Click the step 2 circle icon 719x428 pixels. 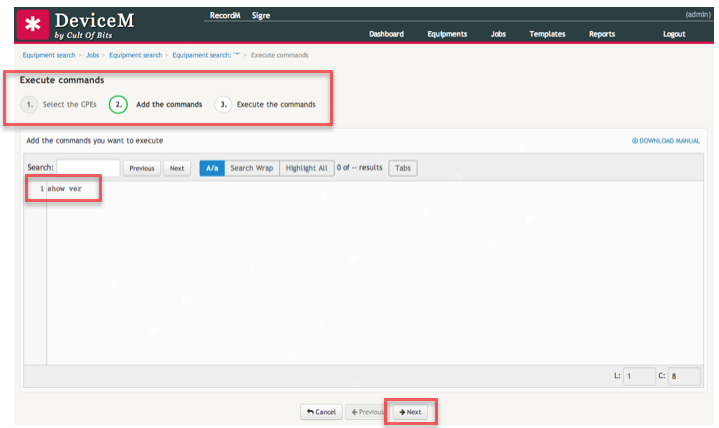point(118,104)
